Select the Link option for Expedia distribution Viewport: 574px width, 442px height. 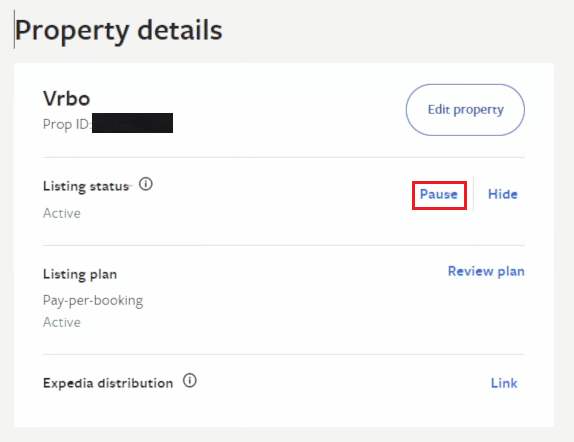tap(504, 383)
